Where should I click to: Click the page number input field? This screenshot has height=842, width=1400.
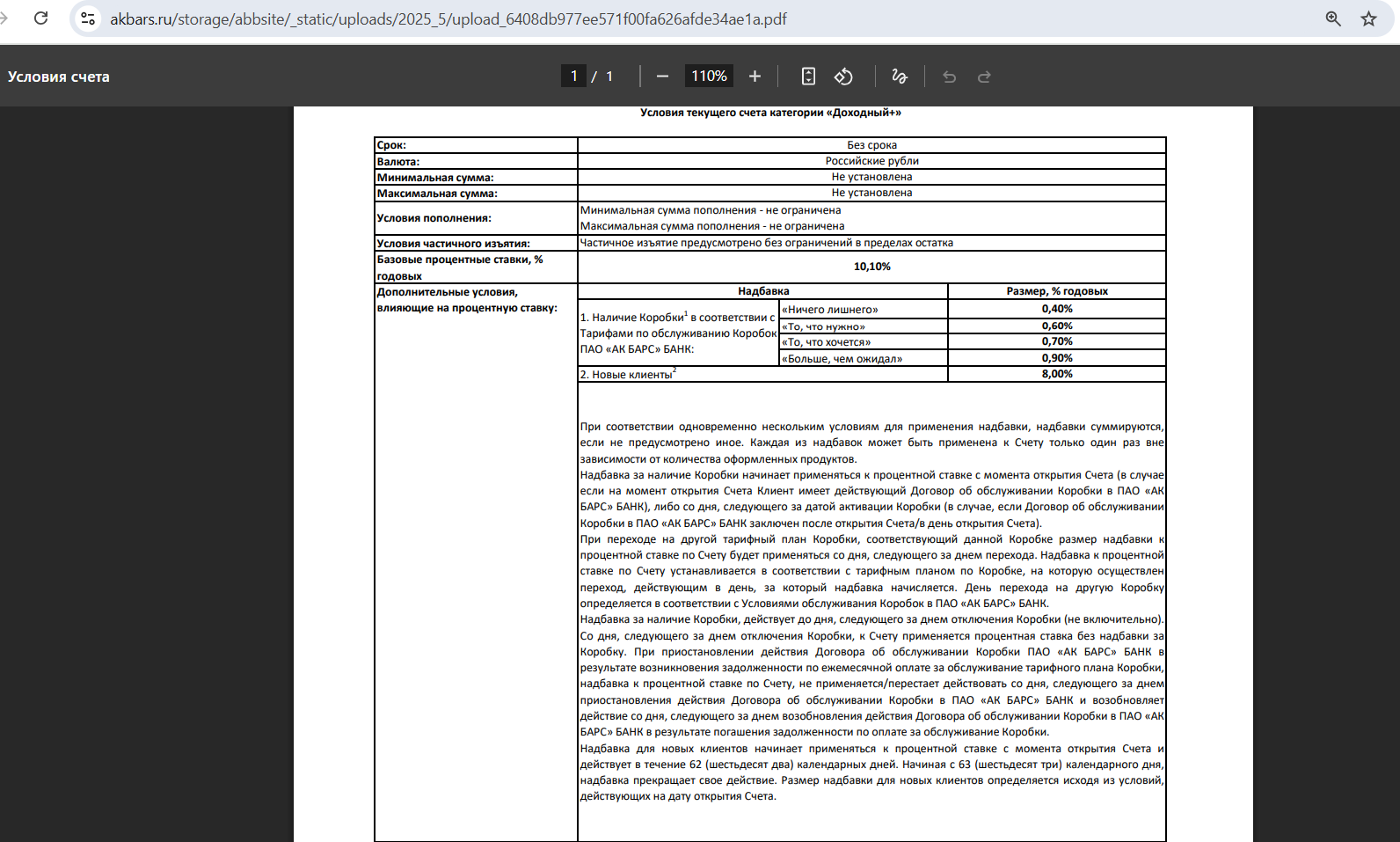[x=573, y=77]
